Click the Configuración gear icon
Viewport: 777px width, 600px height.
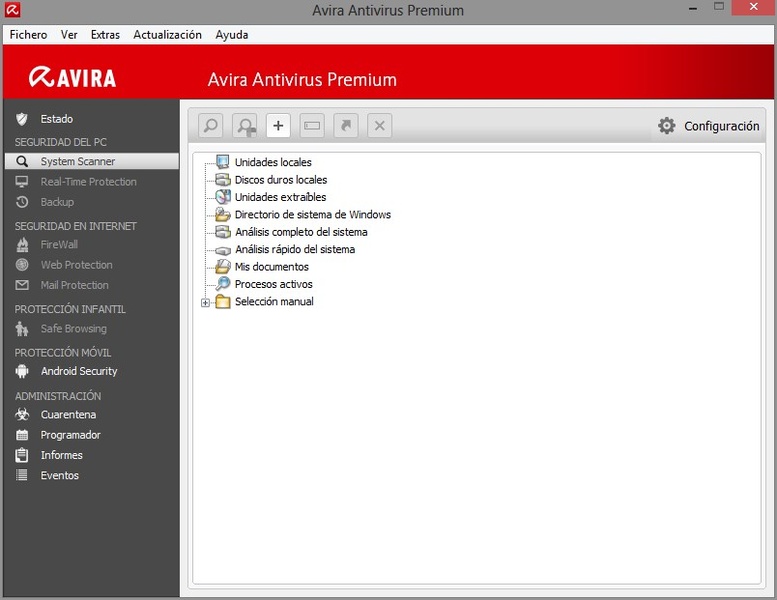pos(666,126)
